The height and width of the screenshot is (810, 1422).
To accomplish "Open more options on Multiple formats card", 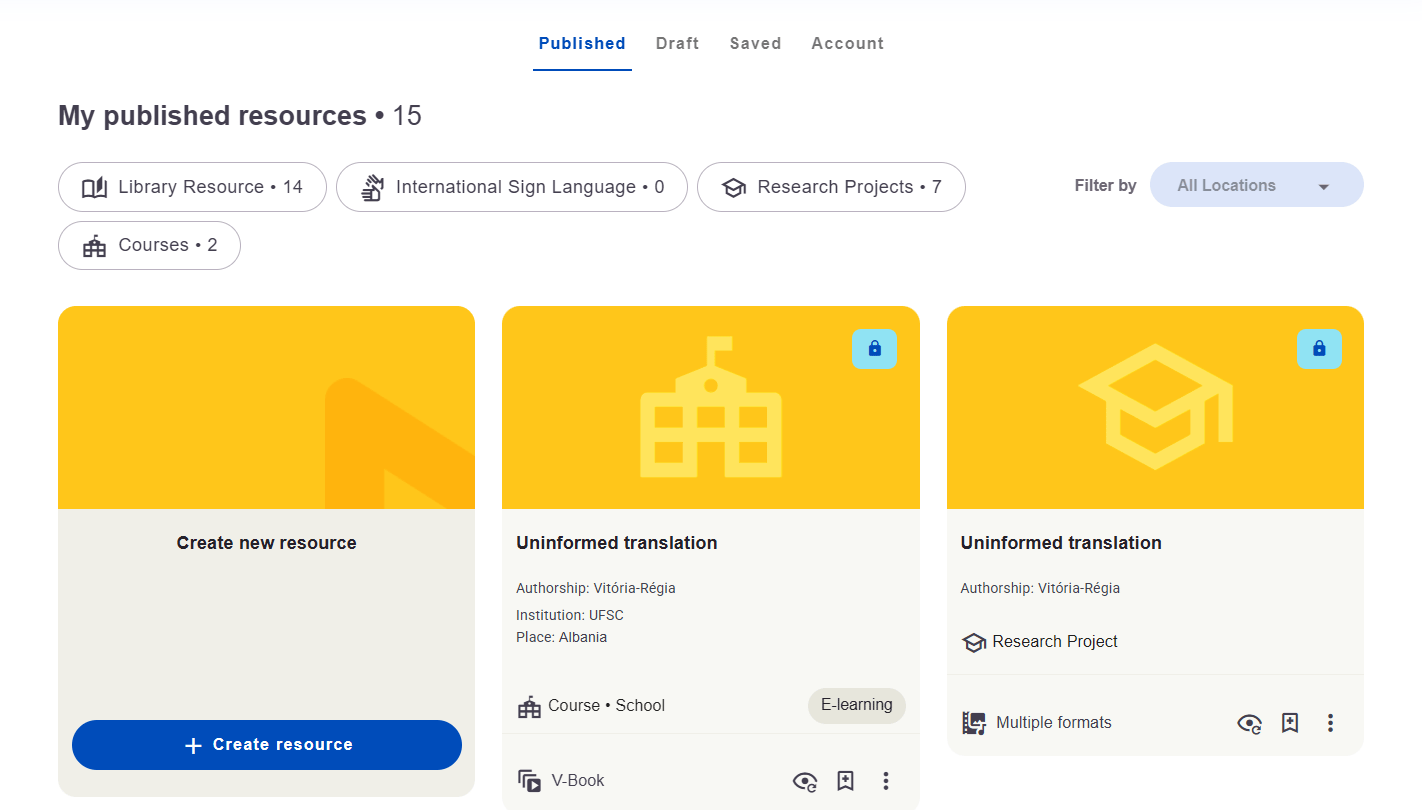I will pyautogui.click(x=1330, y=723).
